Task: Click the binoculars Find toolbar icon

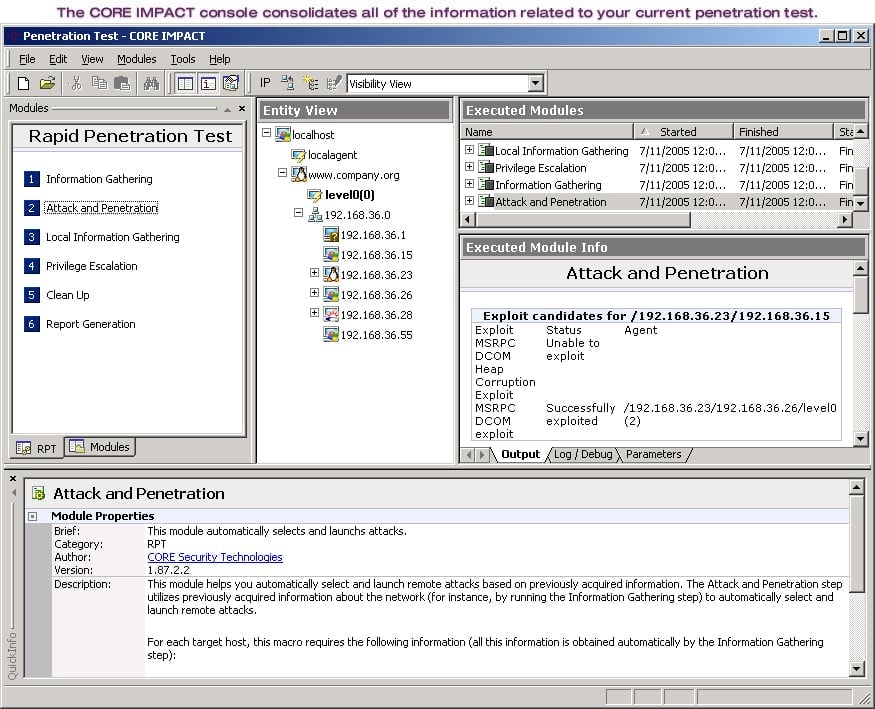Action: (151, 84)
